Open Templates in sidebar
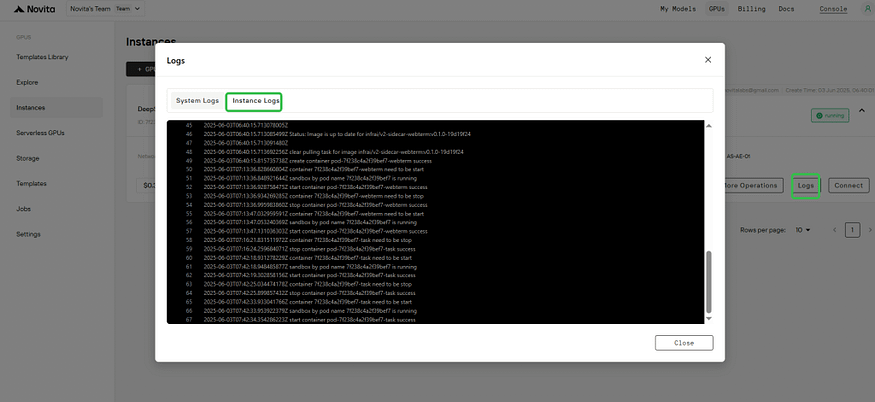The image size is (875, 402). [x=31, y=184]
